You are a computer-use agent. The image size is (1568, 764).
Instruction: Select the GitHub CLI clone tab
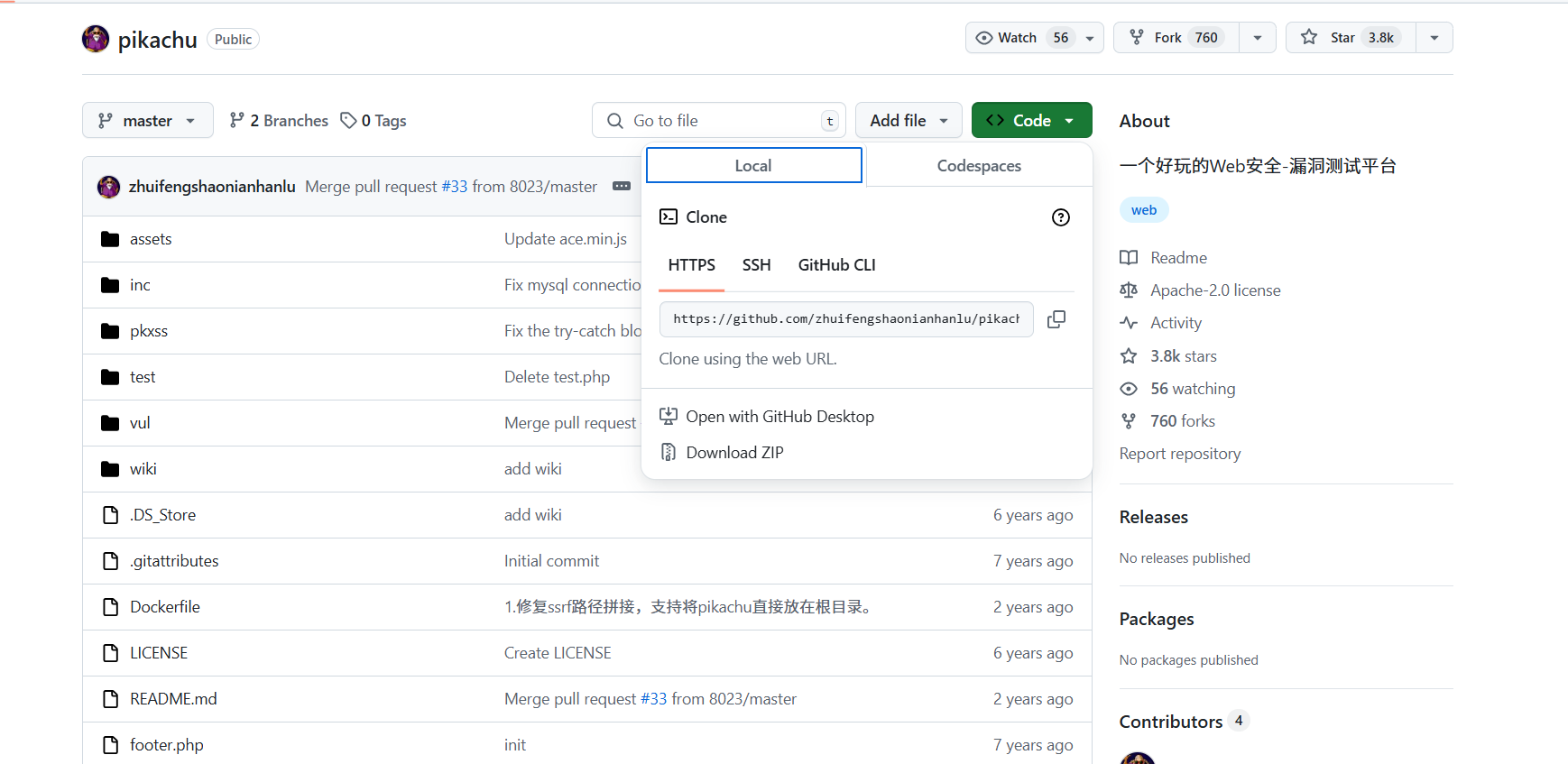pos(836,265)
